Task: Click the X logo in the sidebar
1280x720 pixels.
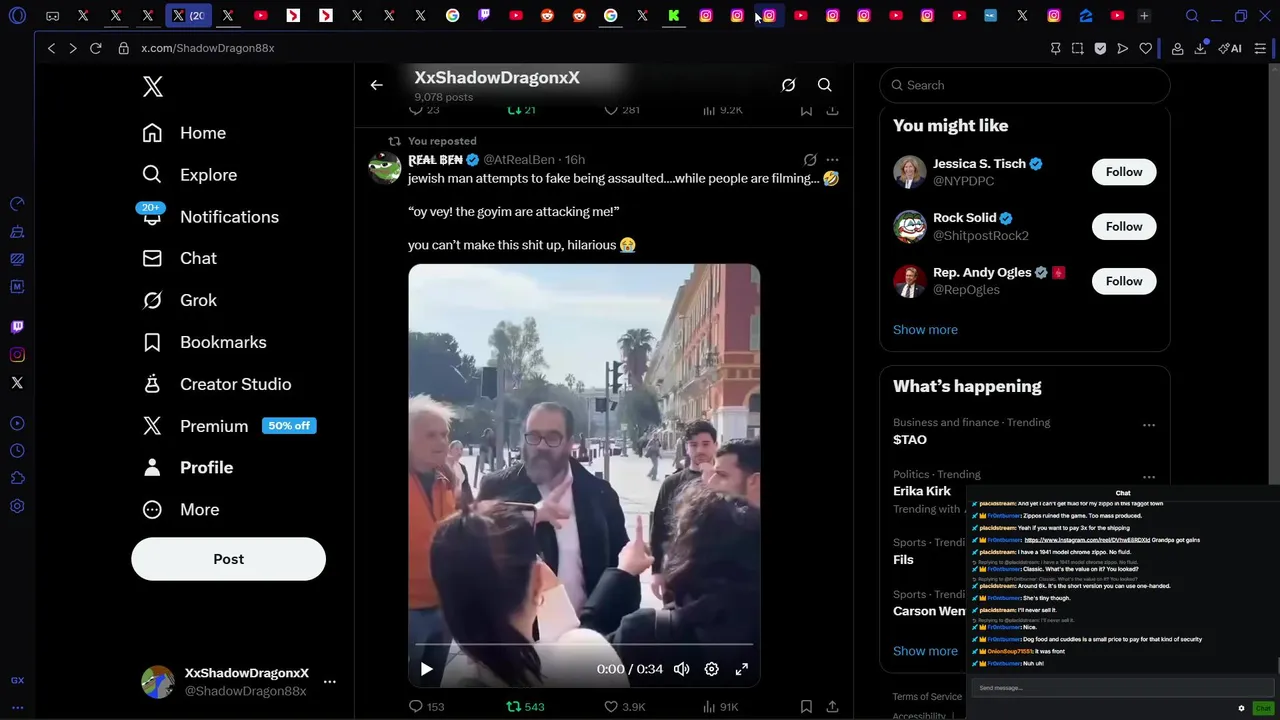Action: (153, 87)
